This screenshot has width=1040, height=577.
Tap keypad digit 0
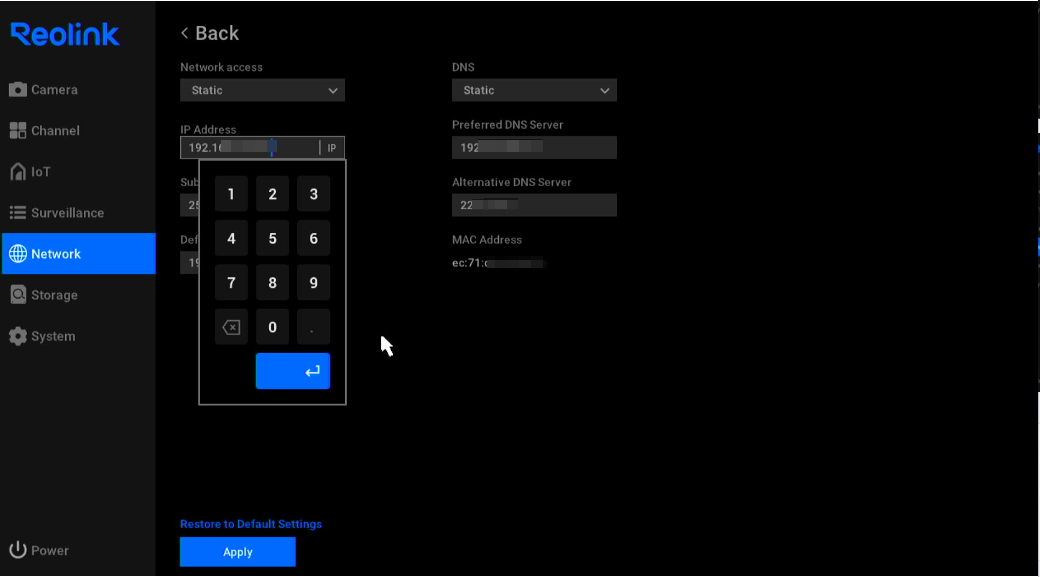pos(273,327)
